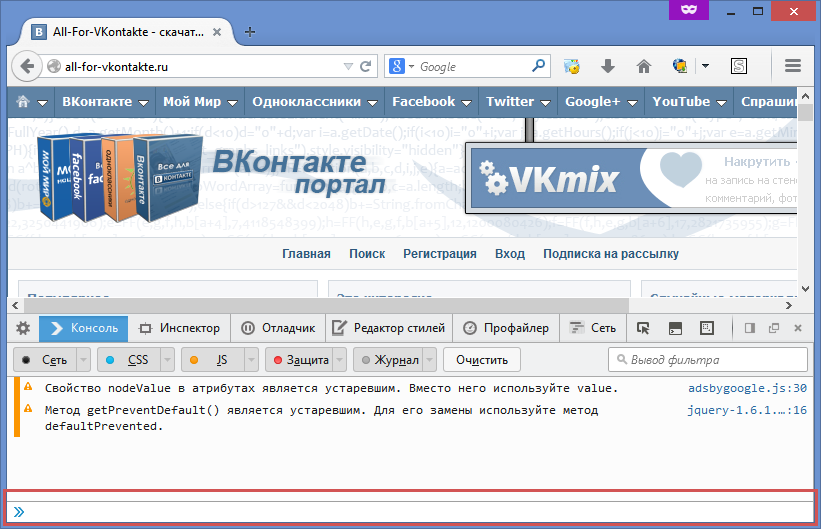This screenshot has height=529, width=821.
Task: Click the smiley envelope toolbar icon
Action: coord(571,66)
